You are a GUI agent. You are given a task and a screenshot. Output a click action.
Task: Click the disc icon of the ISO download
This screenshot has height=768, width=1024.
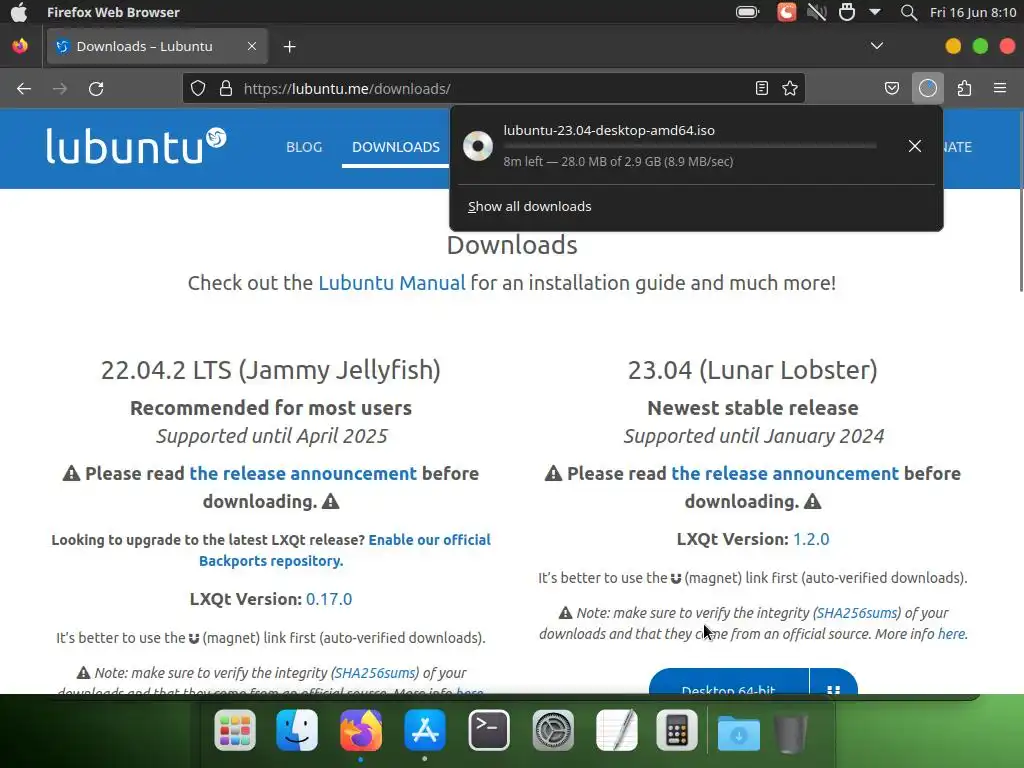[x=478, y=146]
